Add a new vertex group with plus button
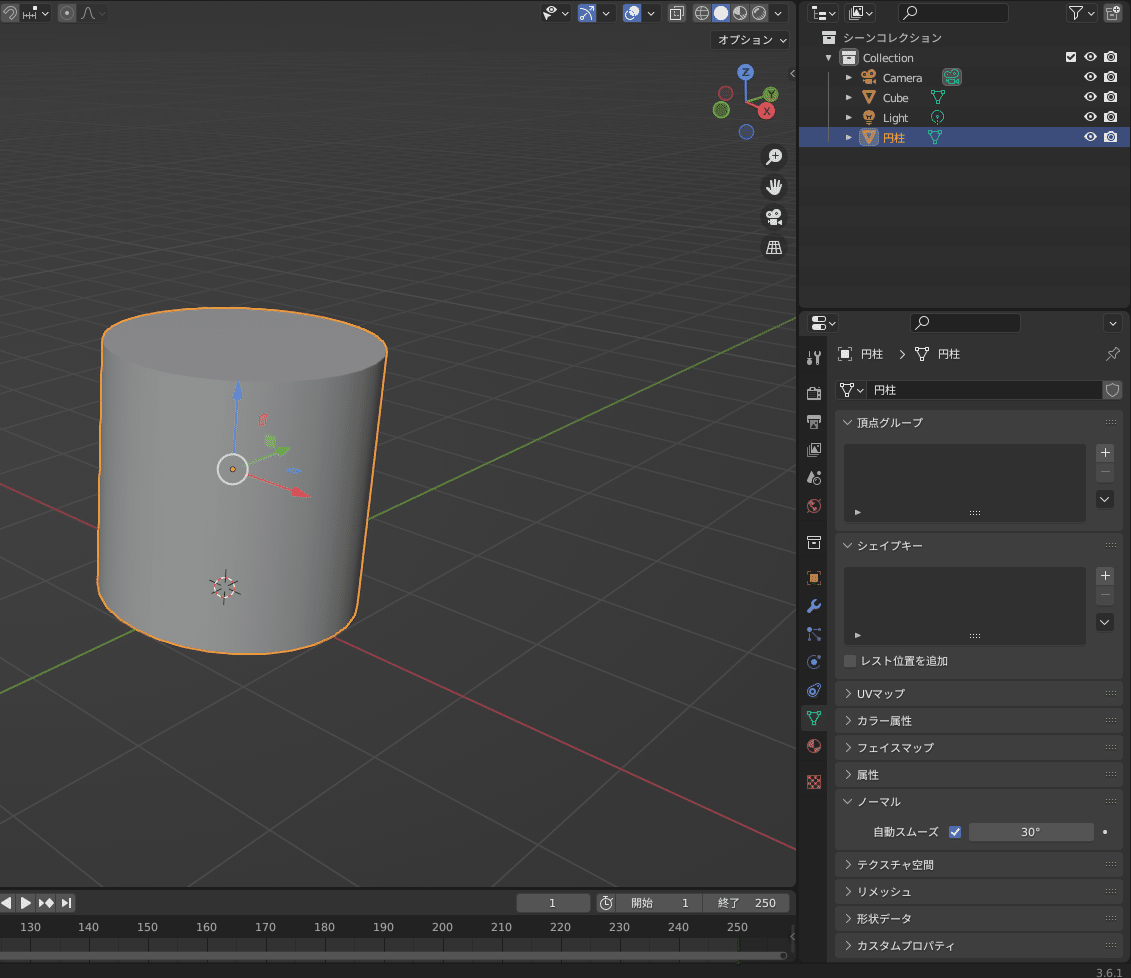 click(x=1105, y=453)
